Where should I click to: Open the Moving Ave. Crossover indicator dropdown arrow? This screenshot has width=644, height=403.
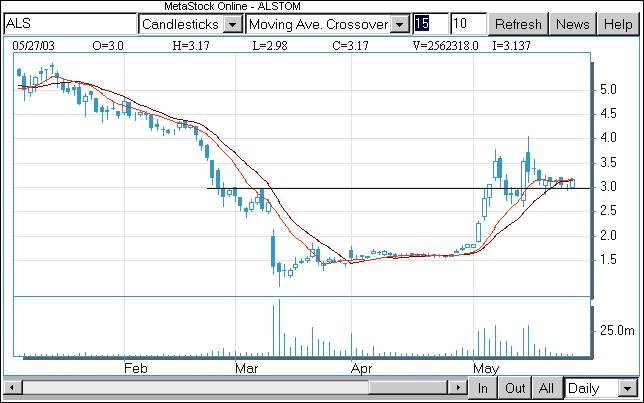click(x=400, y=25)
